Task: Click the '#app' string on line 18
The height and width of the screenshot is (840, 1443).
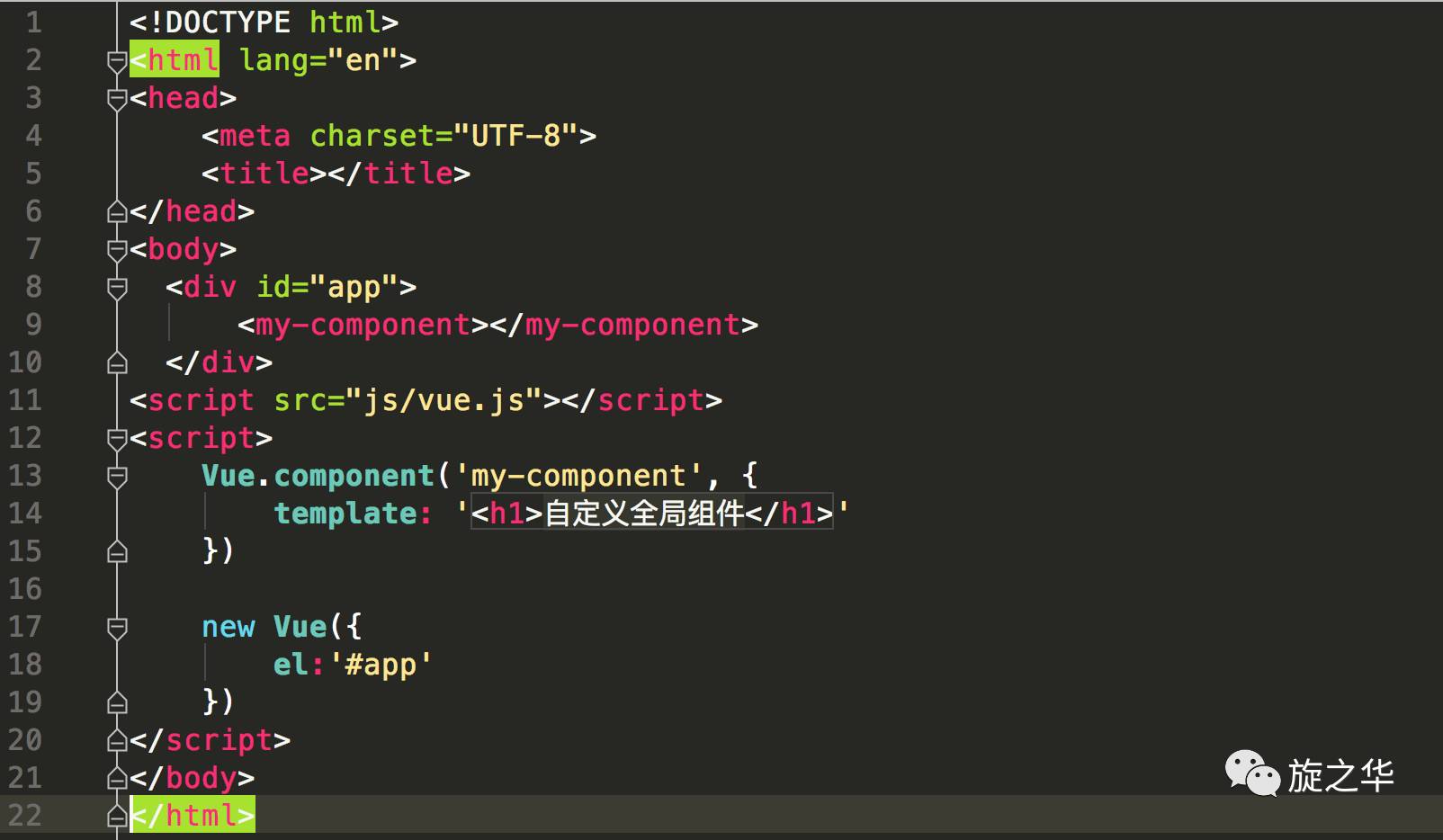Action: (381, 665)
